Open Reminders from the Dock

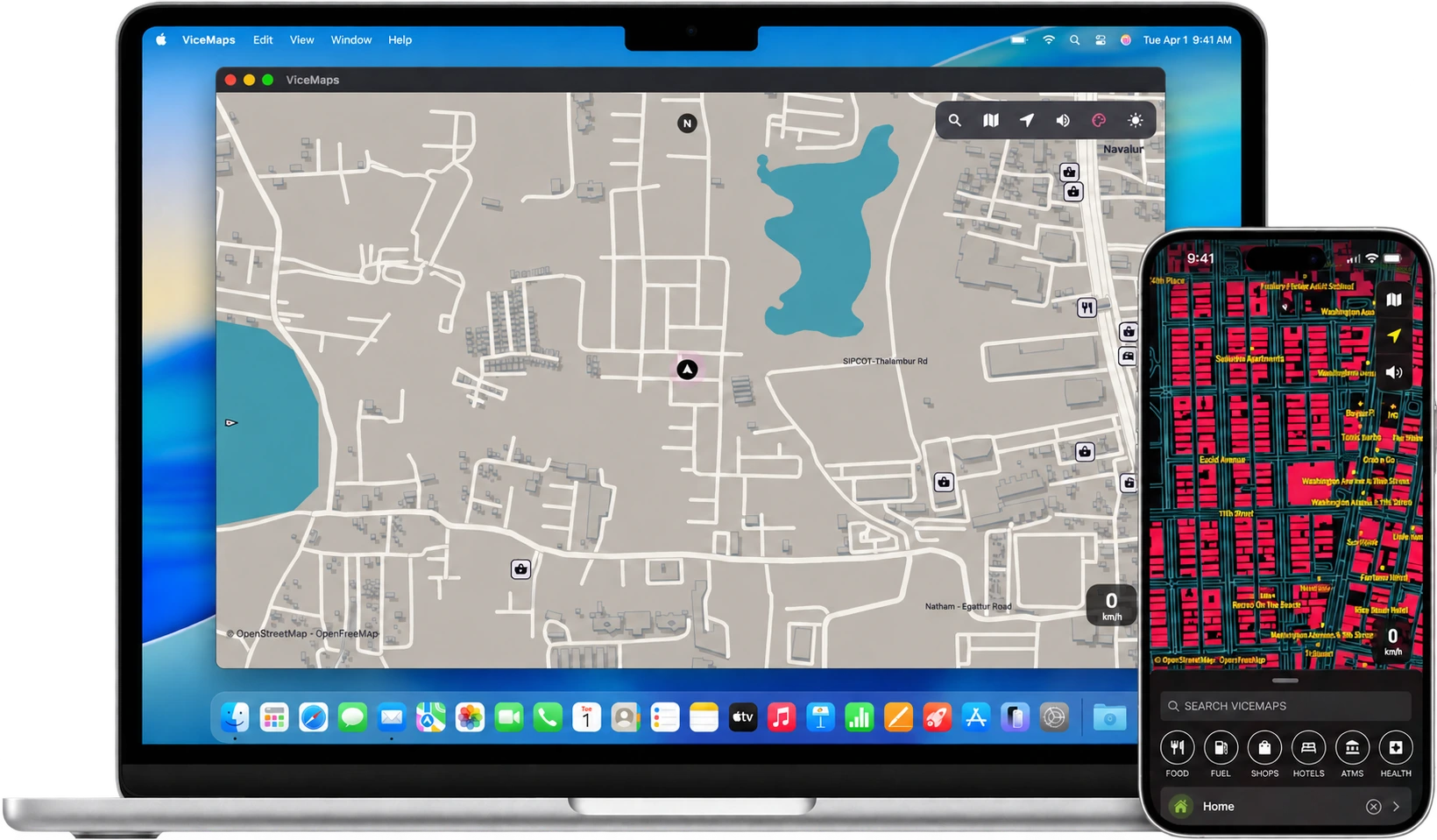point(665,718)
